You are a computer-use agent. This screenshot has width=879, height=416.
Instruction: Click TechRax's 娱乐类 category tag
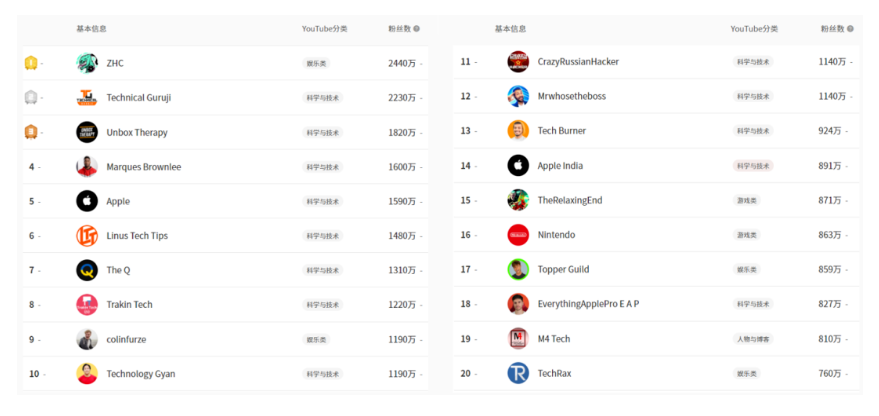[746, 373]
